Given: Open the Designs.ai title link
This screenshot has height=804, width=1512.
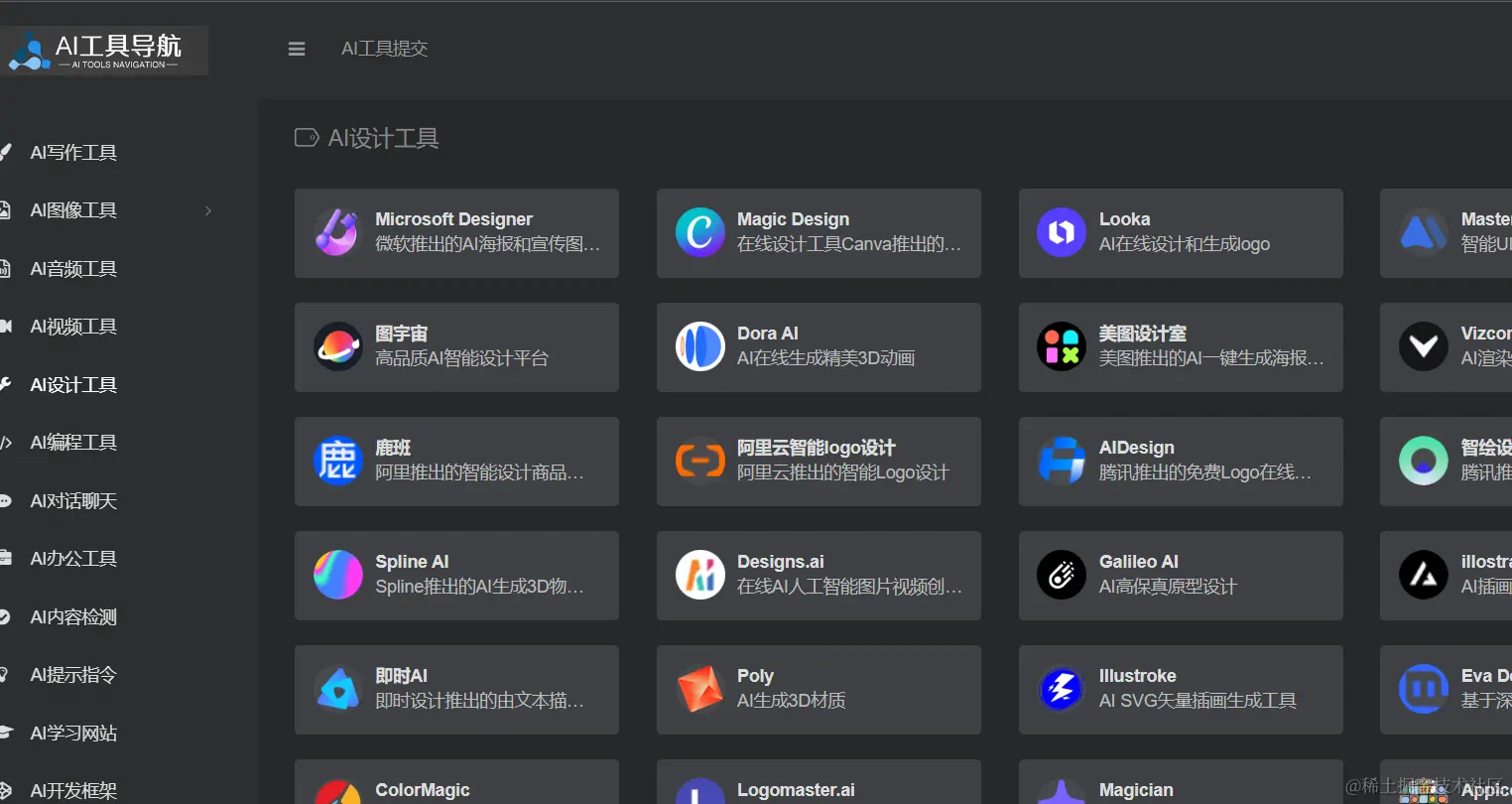Looking at the screenshot, I should point(780,562).
